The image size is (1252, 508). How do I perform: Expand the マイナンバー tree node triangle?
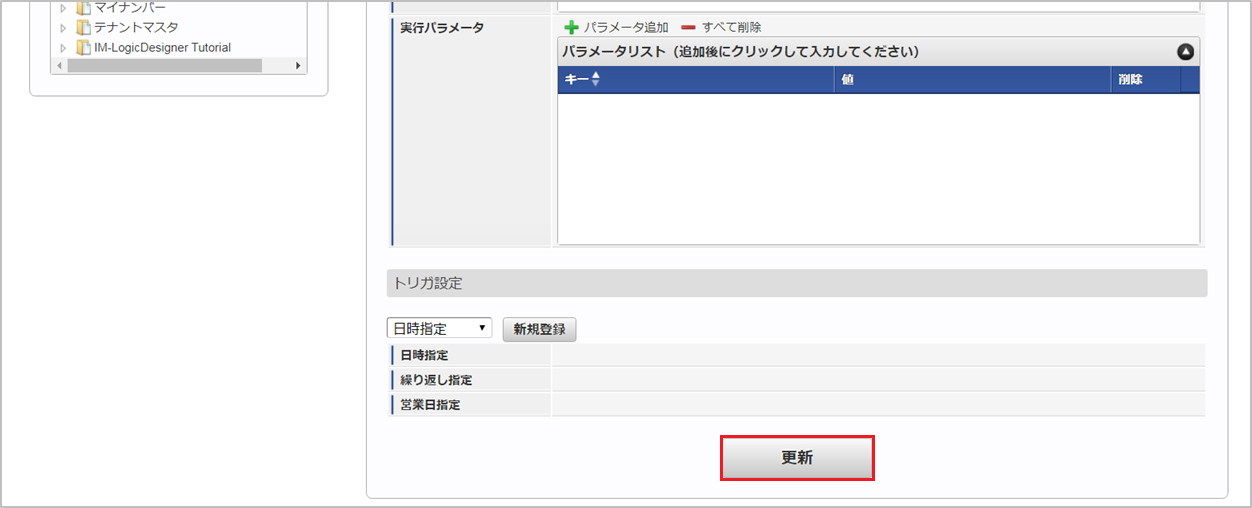pos(63,8)
